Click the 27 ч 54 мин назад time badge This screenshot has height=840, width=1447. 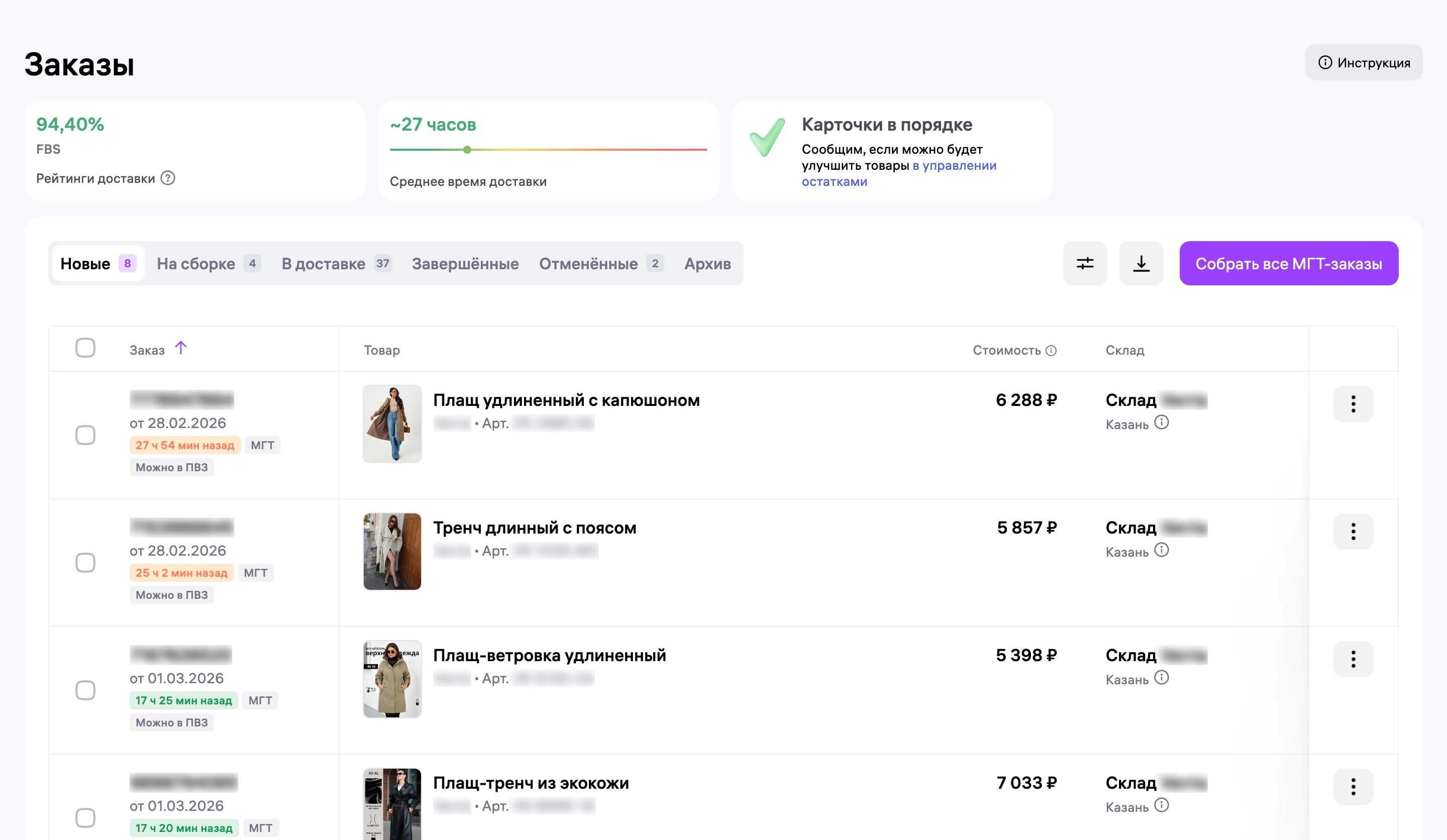[185, 445]
